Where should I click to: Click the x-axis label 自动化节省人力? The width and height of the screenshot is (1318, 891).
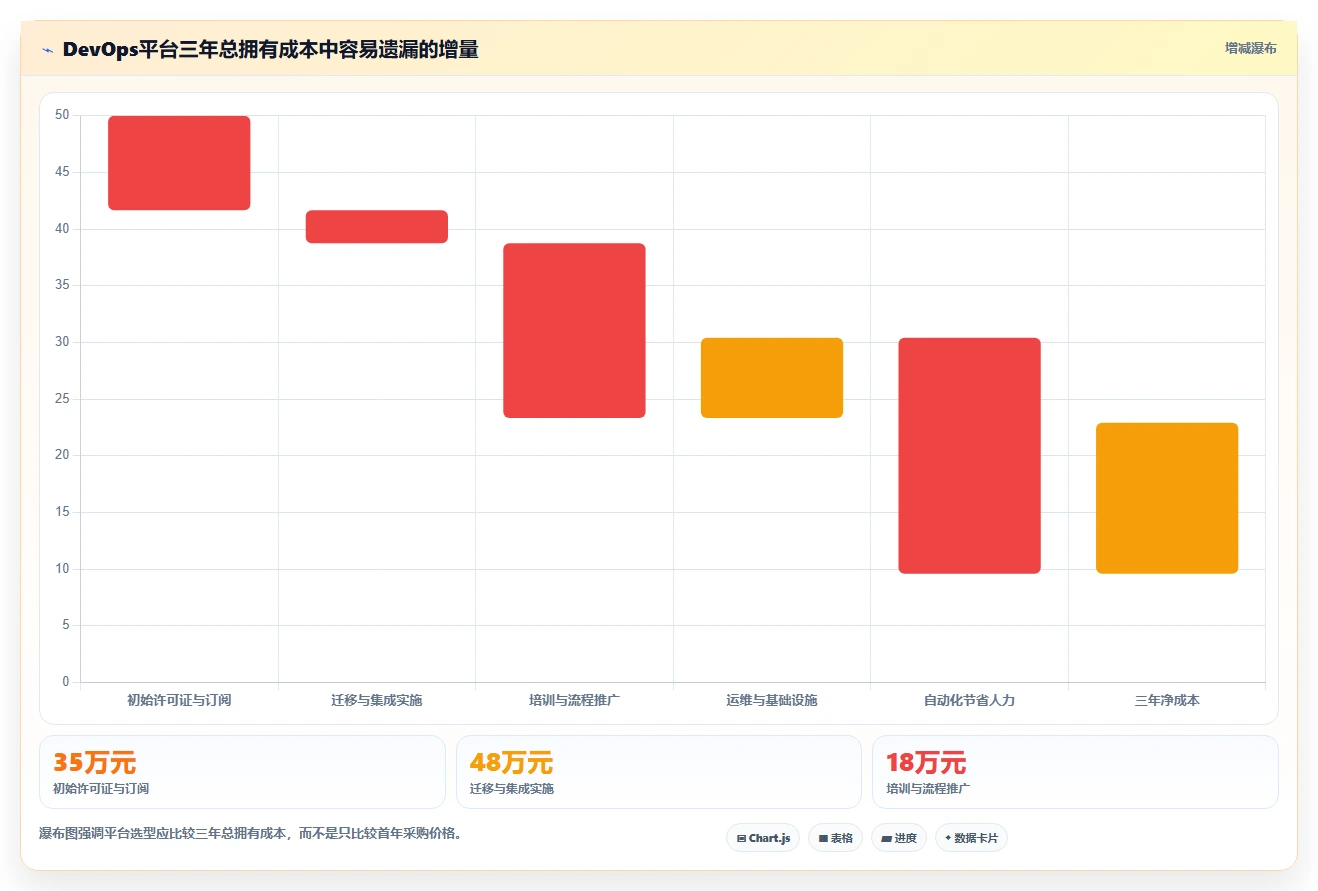969,700
